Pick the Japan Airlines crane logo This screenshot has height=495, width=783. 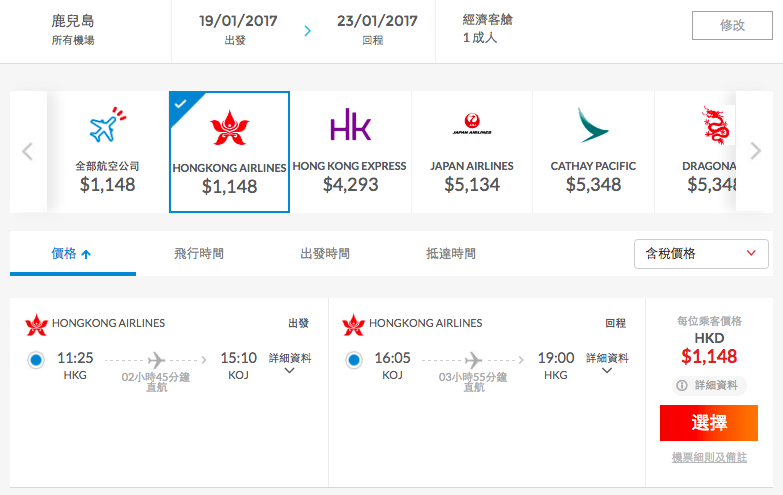click(x=472, y=124)
